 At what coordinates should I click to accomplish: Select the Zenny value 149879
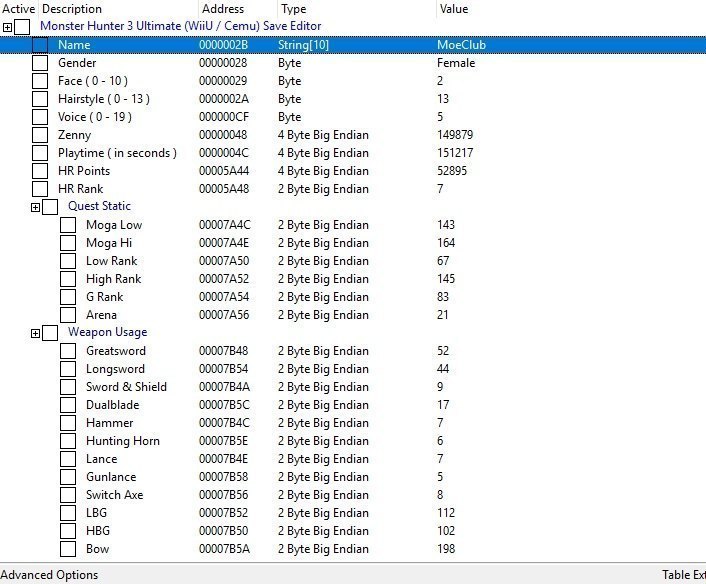455,135
